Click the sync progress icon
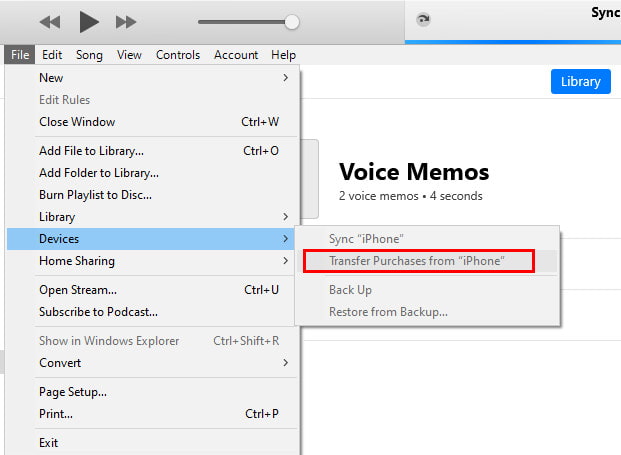Viewport: 621px width, 455px height. (423, 19)
